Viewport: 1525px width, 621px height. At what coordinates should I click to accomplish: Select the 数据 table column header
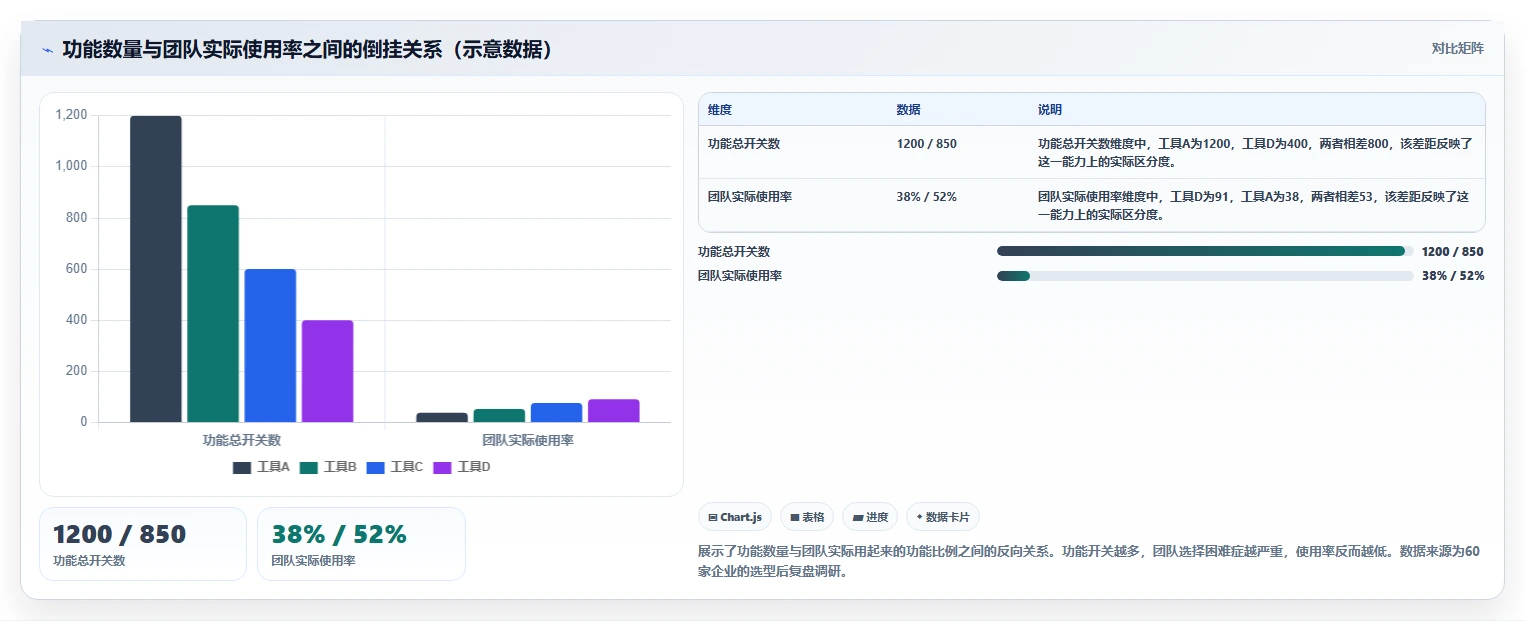pos(909,110)
